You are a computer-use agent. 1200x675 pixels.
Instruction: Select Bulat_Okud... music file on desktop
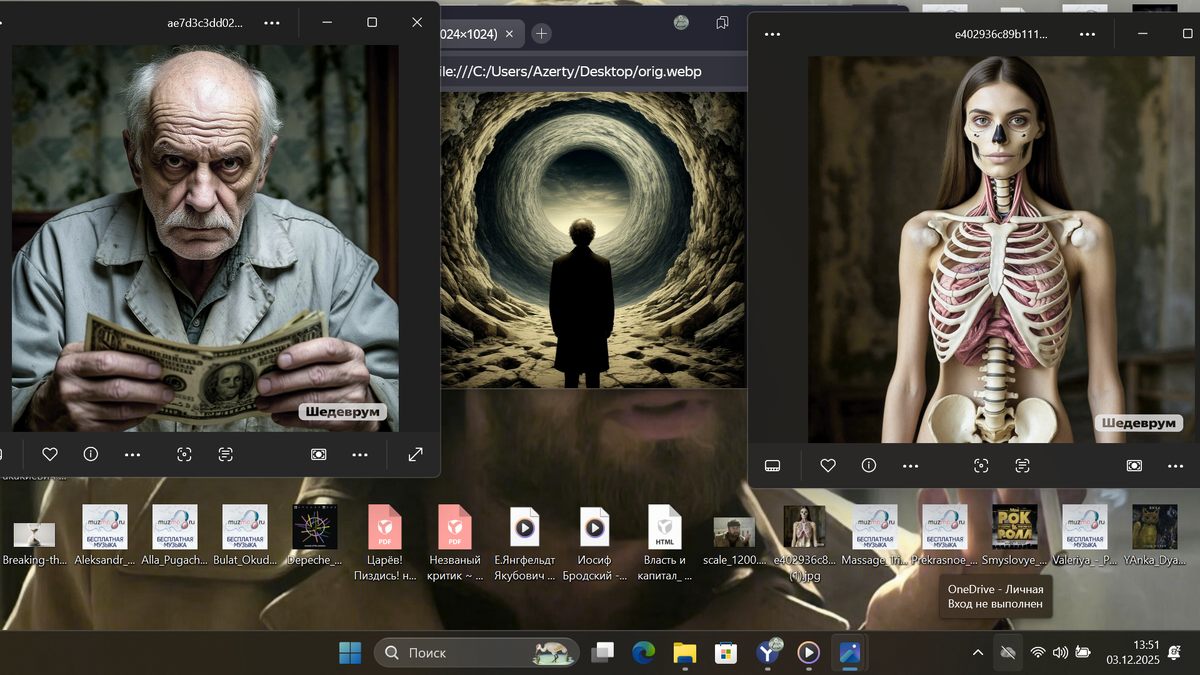[x=245, y=537]
